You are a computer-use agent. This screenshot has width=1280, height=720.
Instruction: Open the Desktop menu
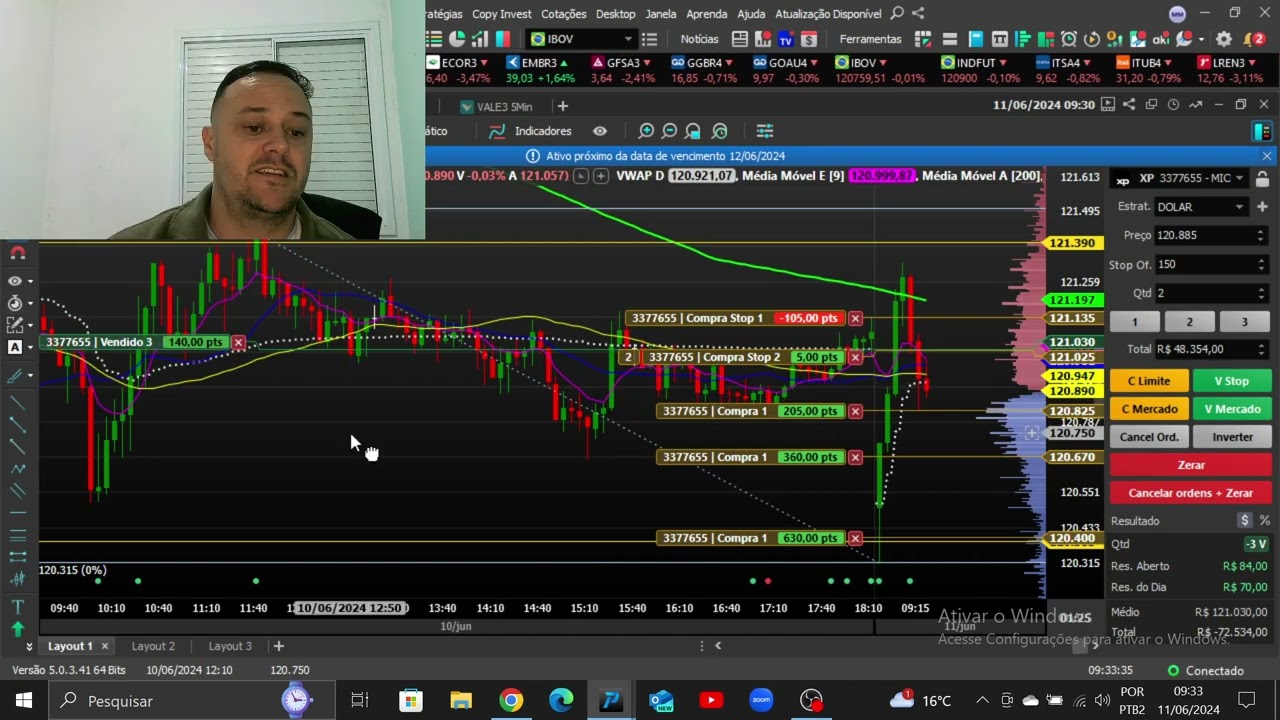click(616, 14)
